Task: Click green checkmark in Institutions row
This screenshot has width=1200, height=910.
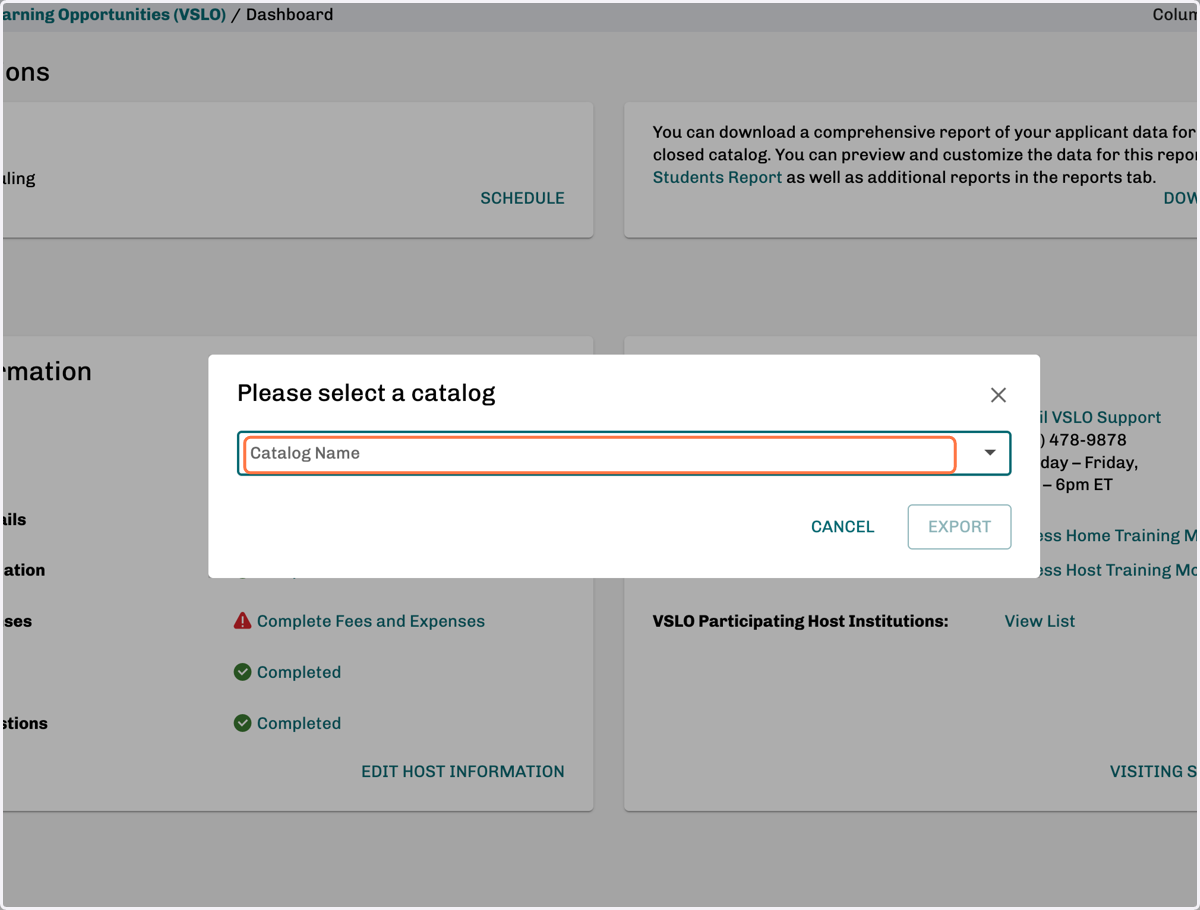Action: [242, 723]
